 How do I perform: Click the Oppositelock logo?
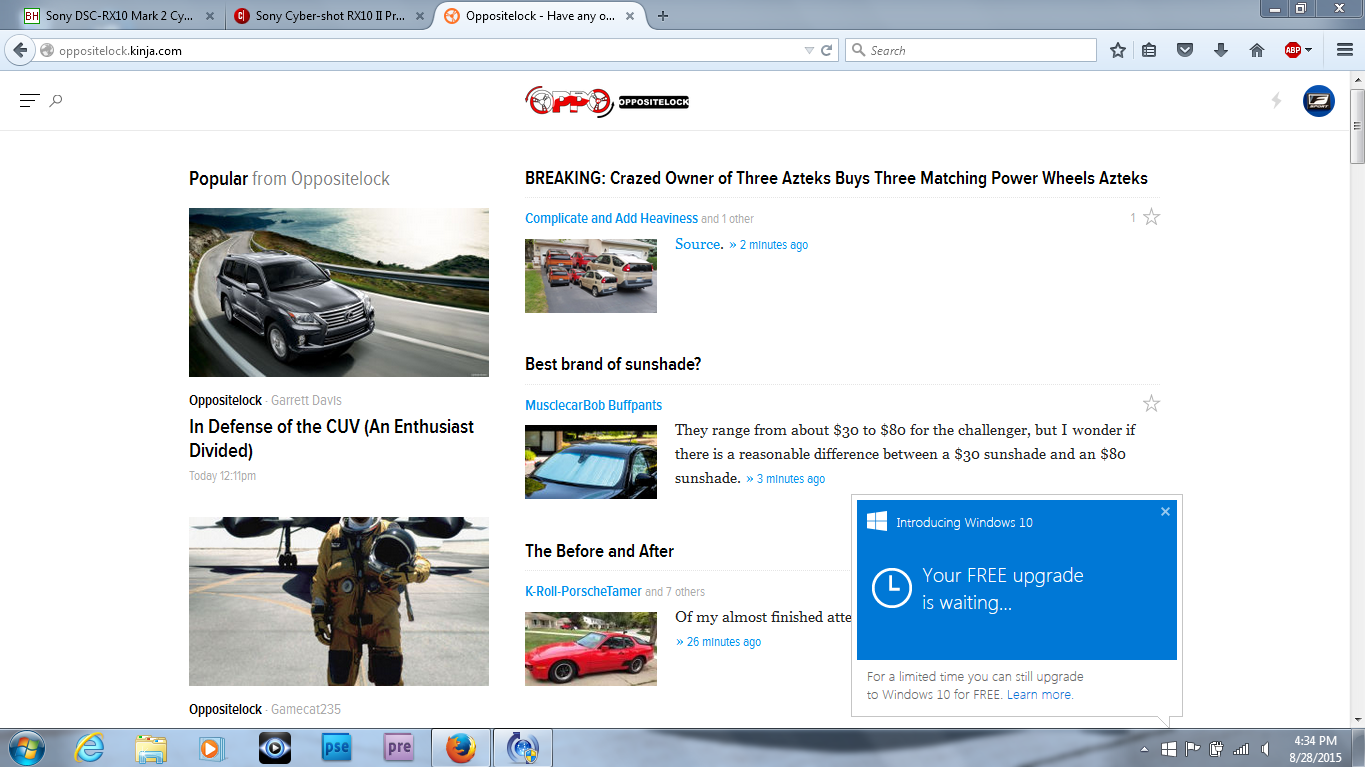[608, 101]
